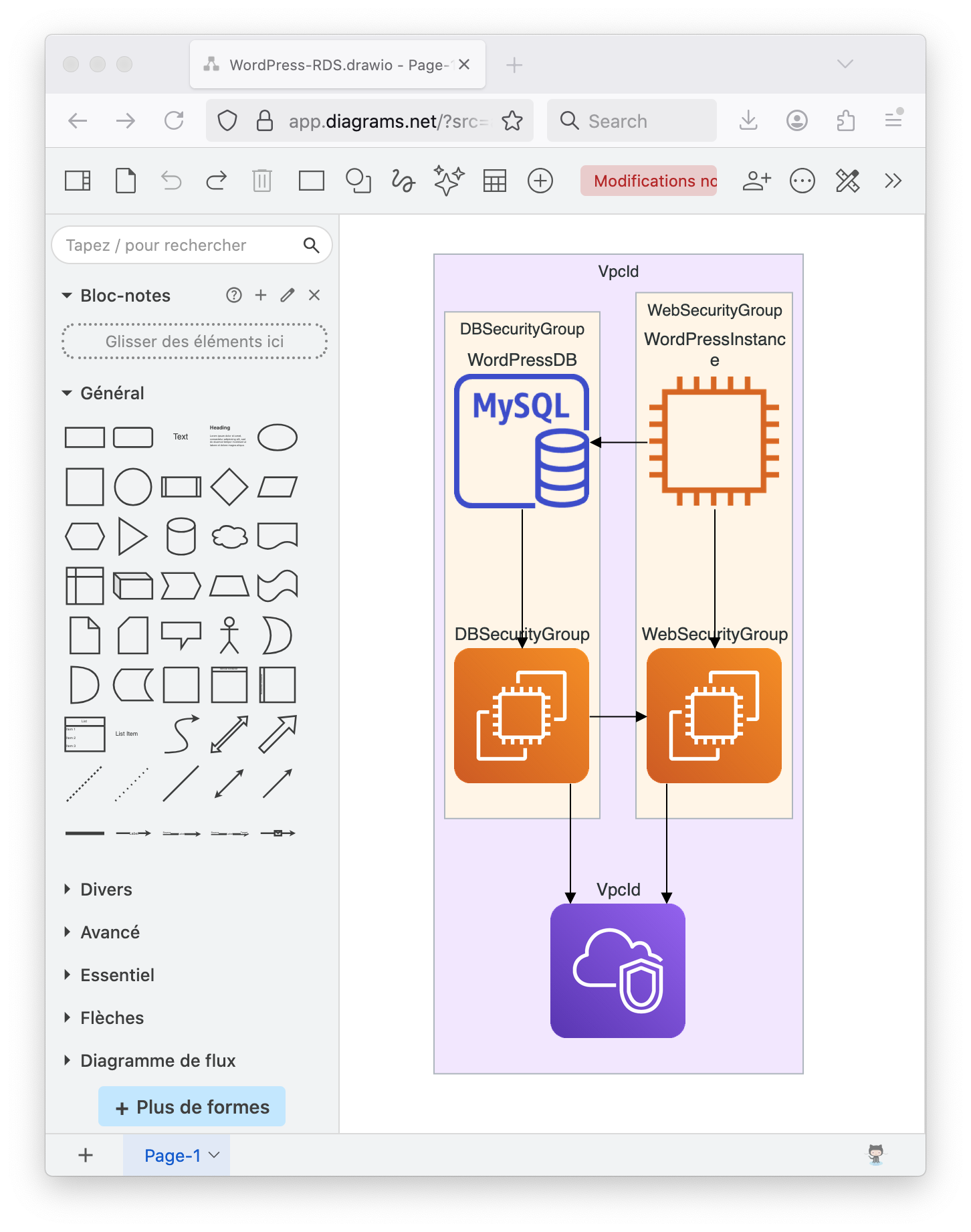971x1232 pixels.
Task: Select the WordPressInstance chip icon on canvas
Action: [x=714, y=441]
